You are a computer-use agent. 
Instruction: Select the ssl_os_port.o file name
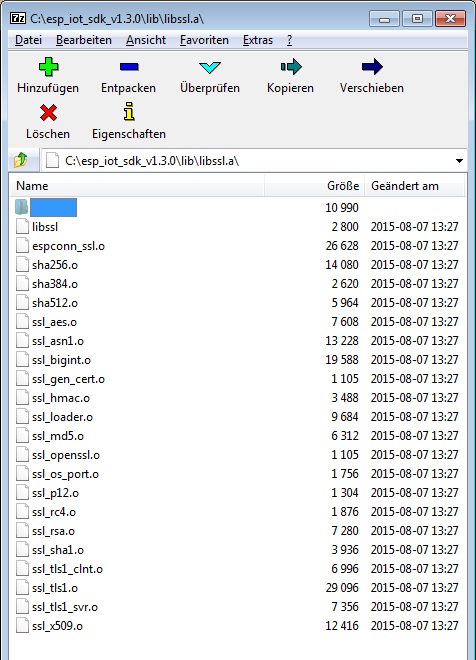pos(66,474)
